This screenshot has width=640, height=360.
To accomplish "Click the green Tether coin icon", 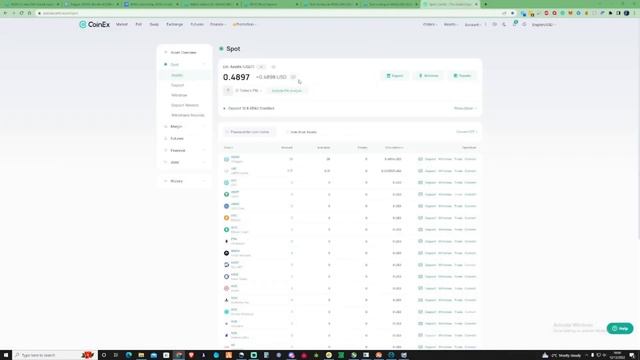I will [x=227, y=194].
